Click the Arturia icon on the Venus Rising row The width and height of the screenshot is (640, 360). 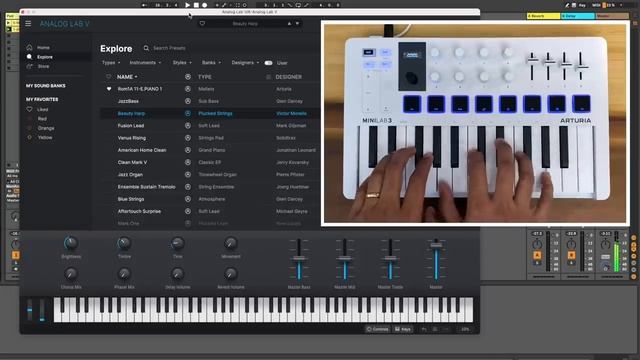tap(188, 138)
